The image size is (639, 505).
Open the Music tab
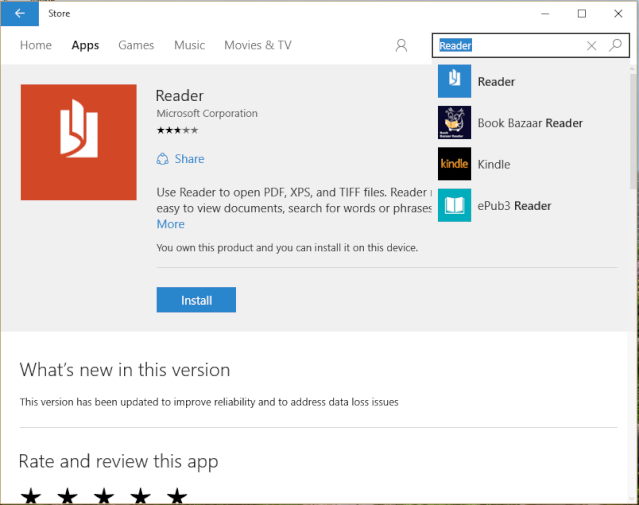189,45
